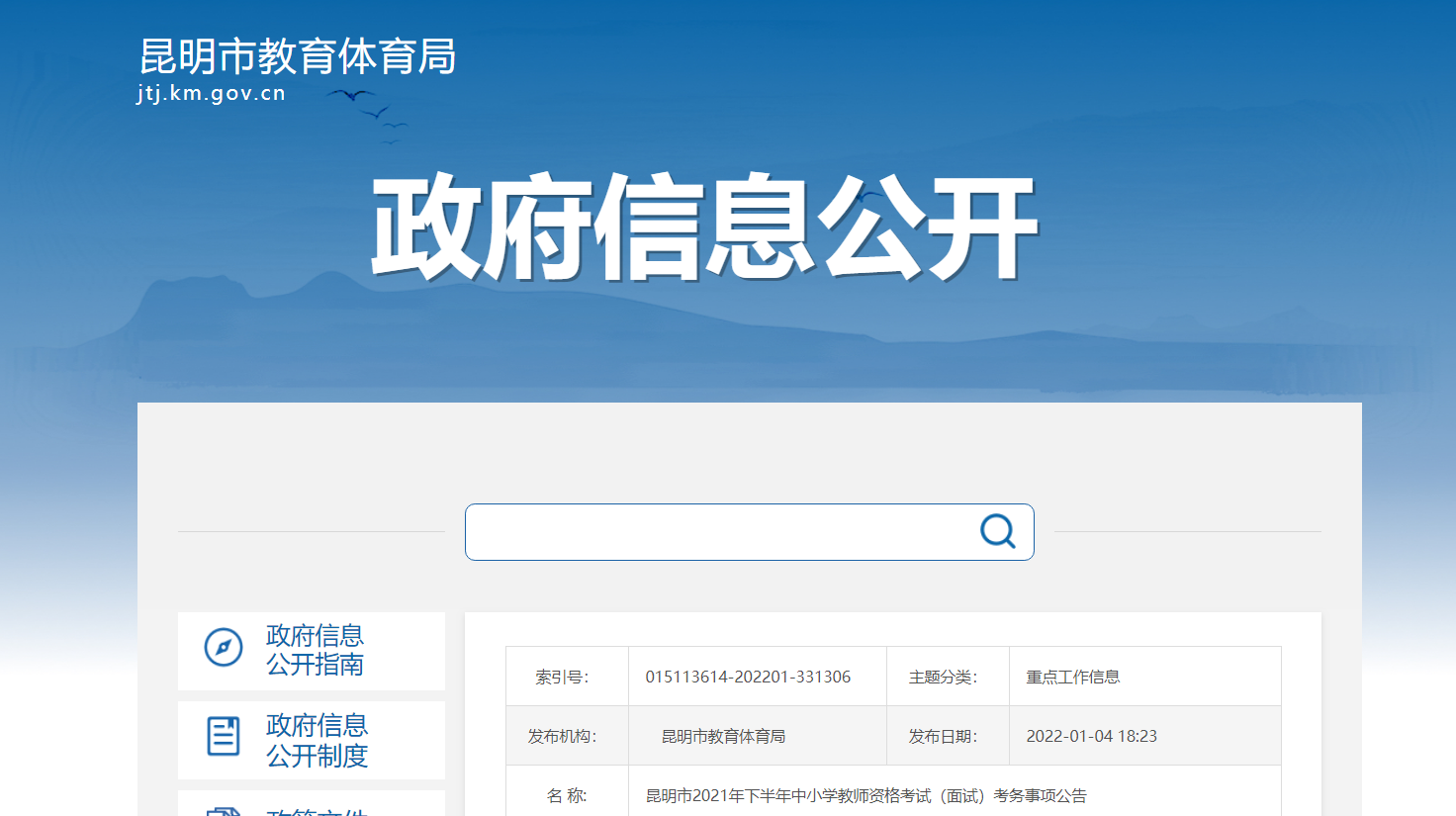Open the 政府信息公开制度 sidebar entry
1456x816 pixels.
[313, 738]
